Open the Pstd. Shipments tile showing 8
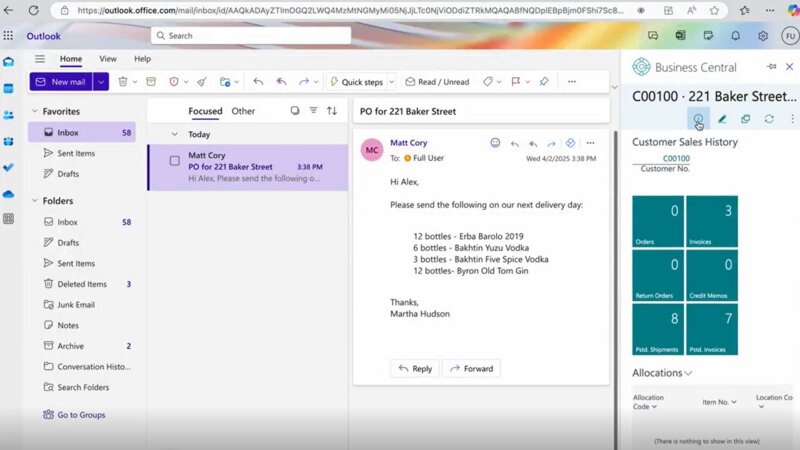 click(x=658, y=329)
